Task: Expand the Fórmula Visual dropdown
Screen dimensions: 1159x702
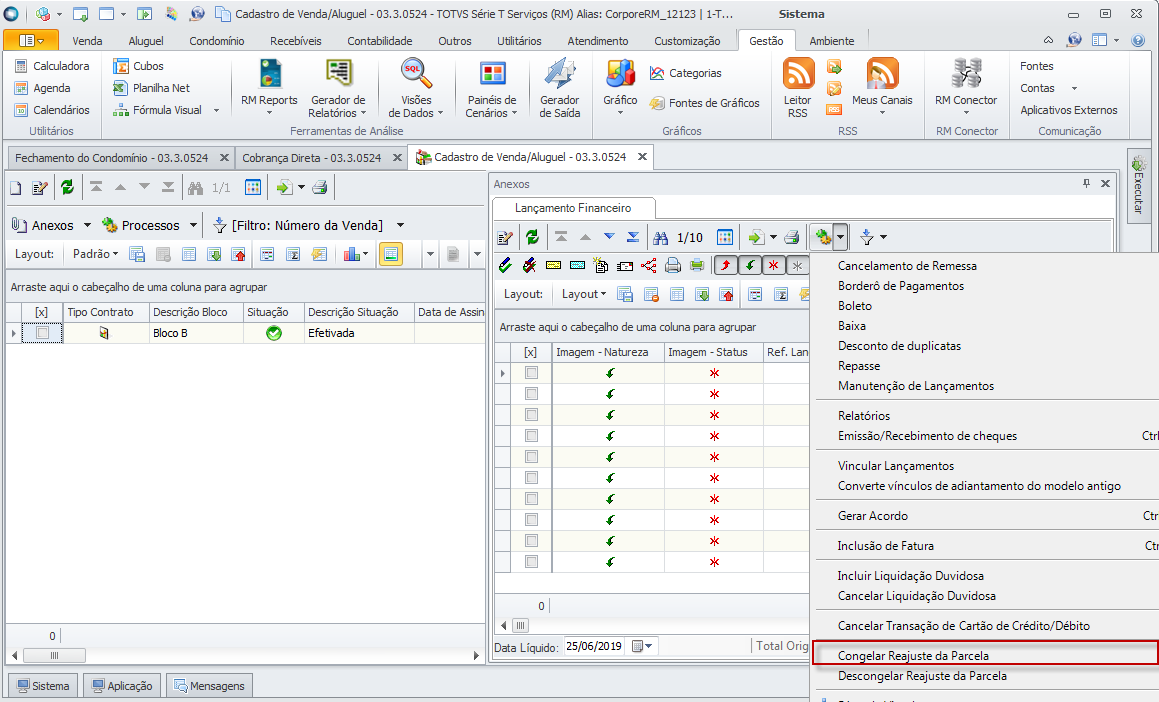Action: tap(216, 110)
